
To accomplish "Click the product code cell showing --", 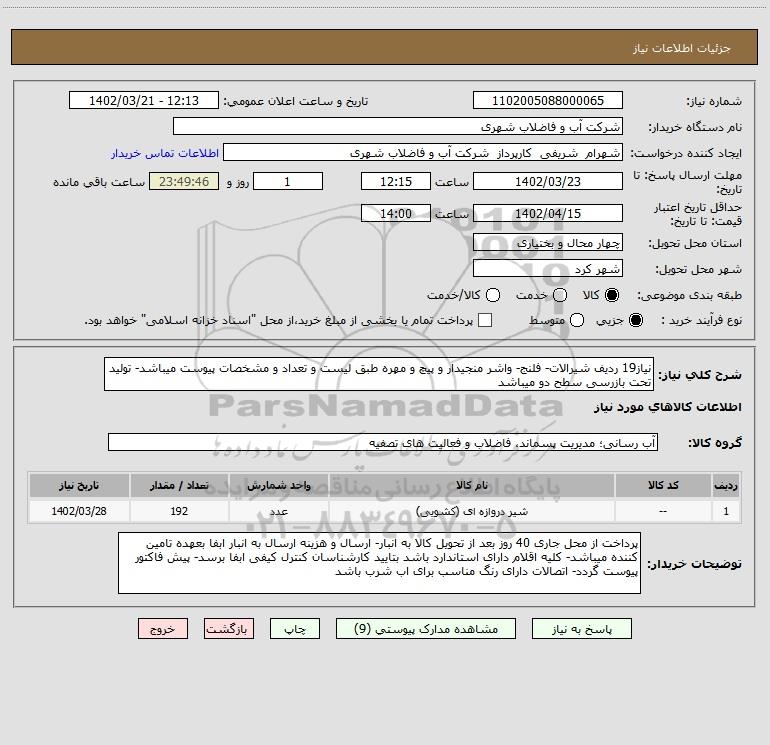I will tap(663, 511).
